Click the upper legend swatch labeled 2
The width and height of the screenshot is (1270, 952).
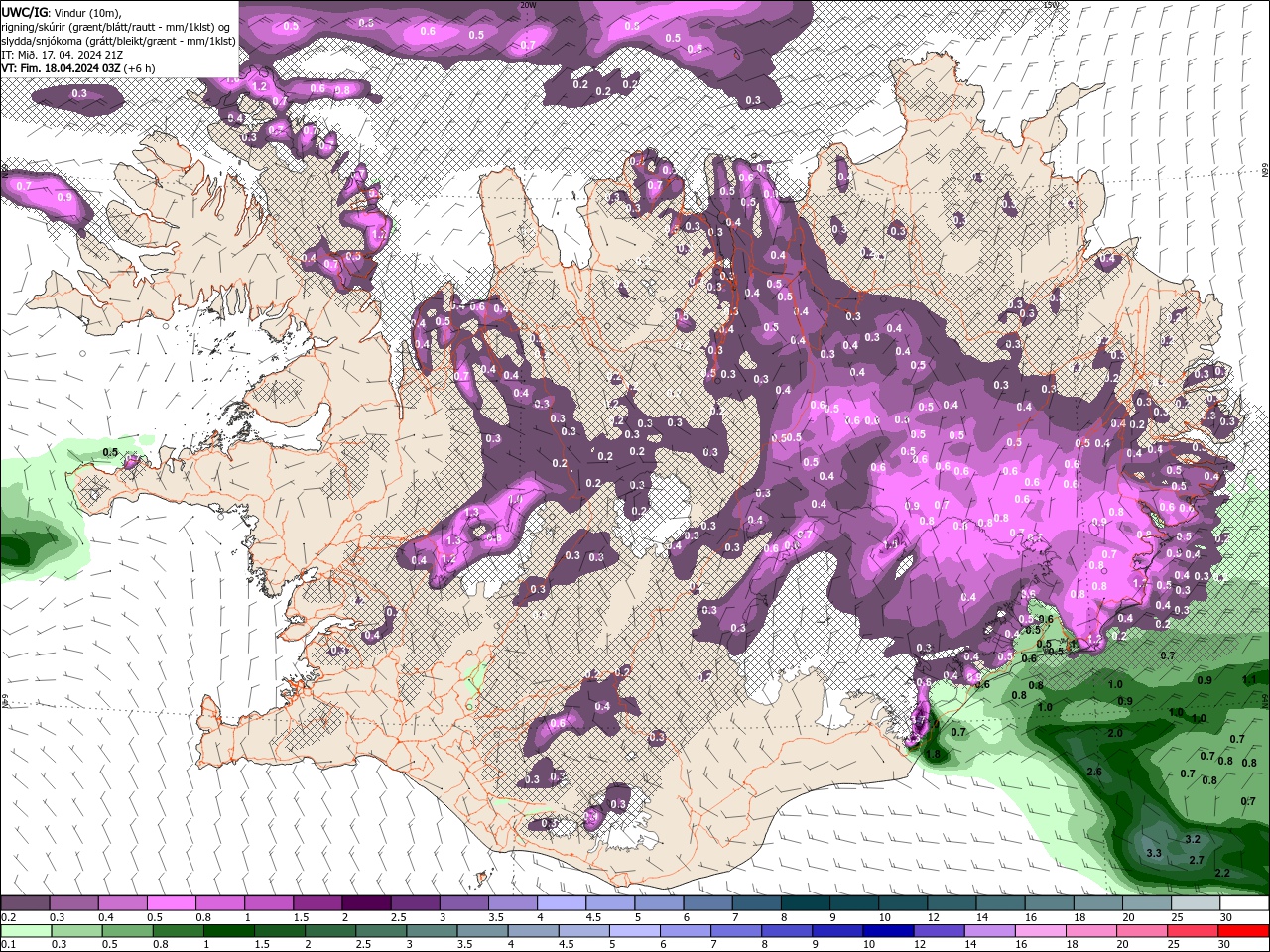(x=366, y=902)
